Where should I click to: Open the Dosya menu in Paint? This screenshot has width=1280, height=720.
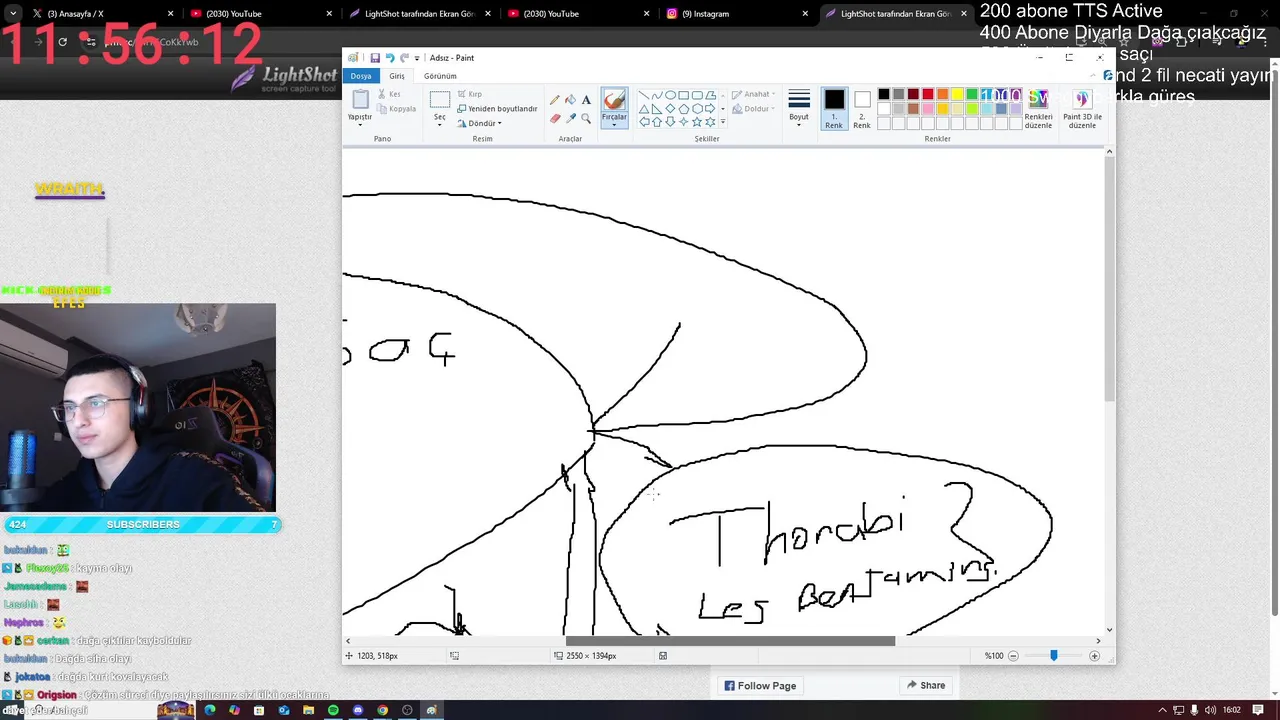[361, 76]
